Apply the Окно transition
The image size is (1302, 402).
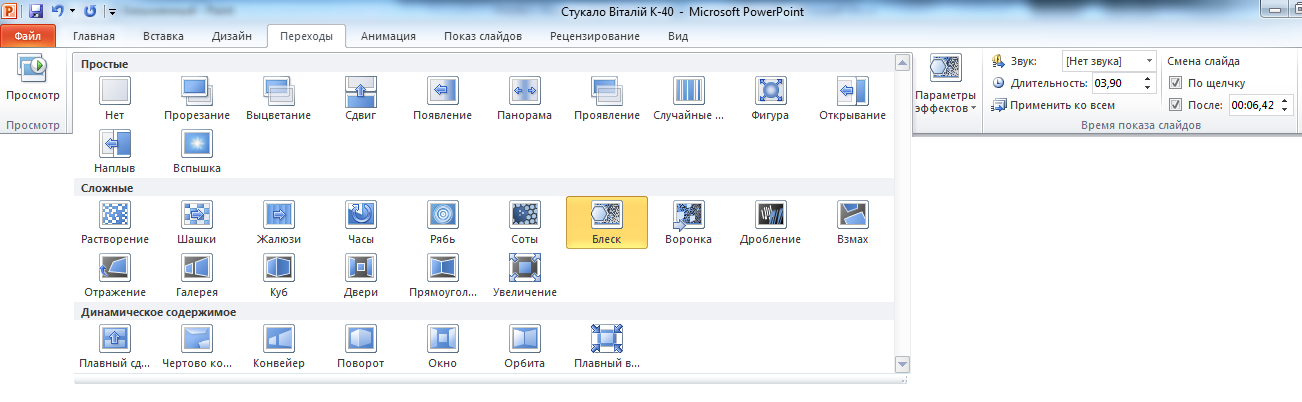tap(442, 346)
